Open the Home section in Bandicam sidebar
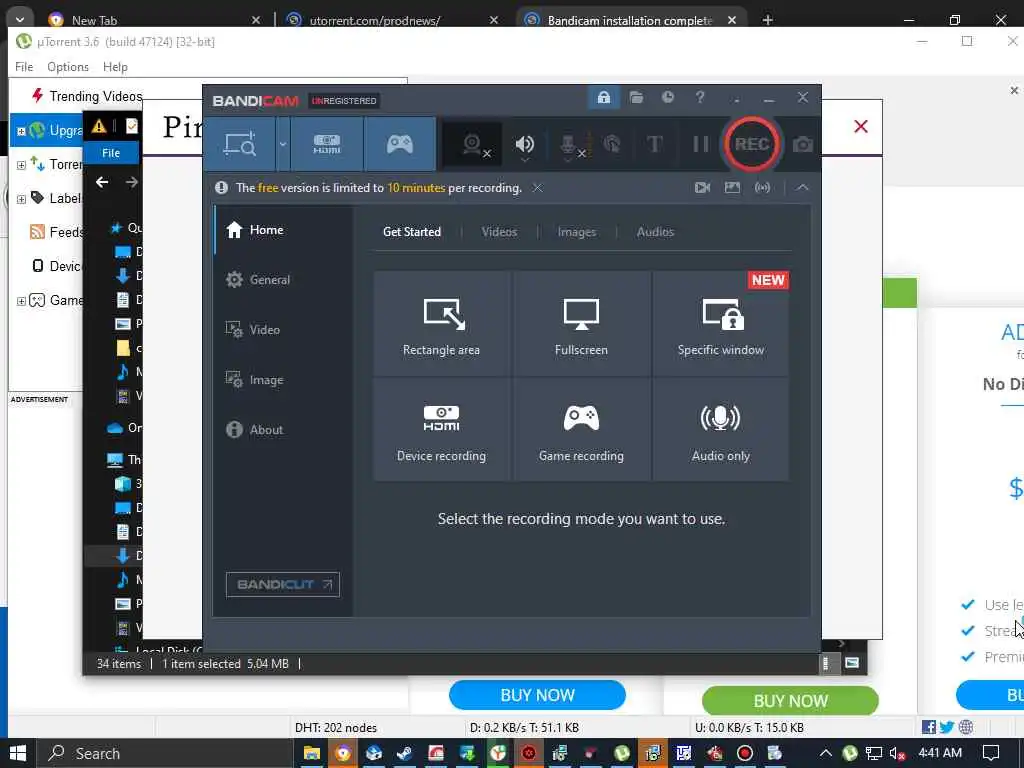The height and width of the screenshot is (768, 1024). pos(283,230)
